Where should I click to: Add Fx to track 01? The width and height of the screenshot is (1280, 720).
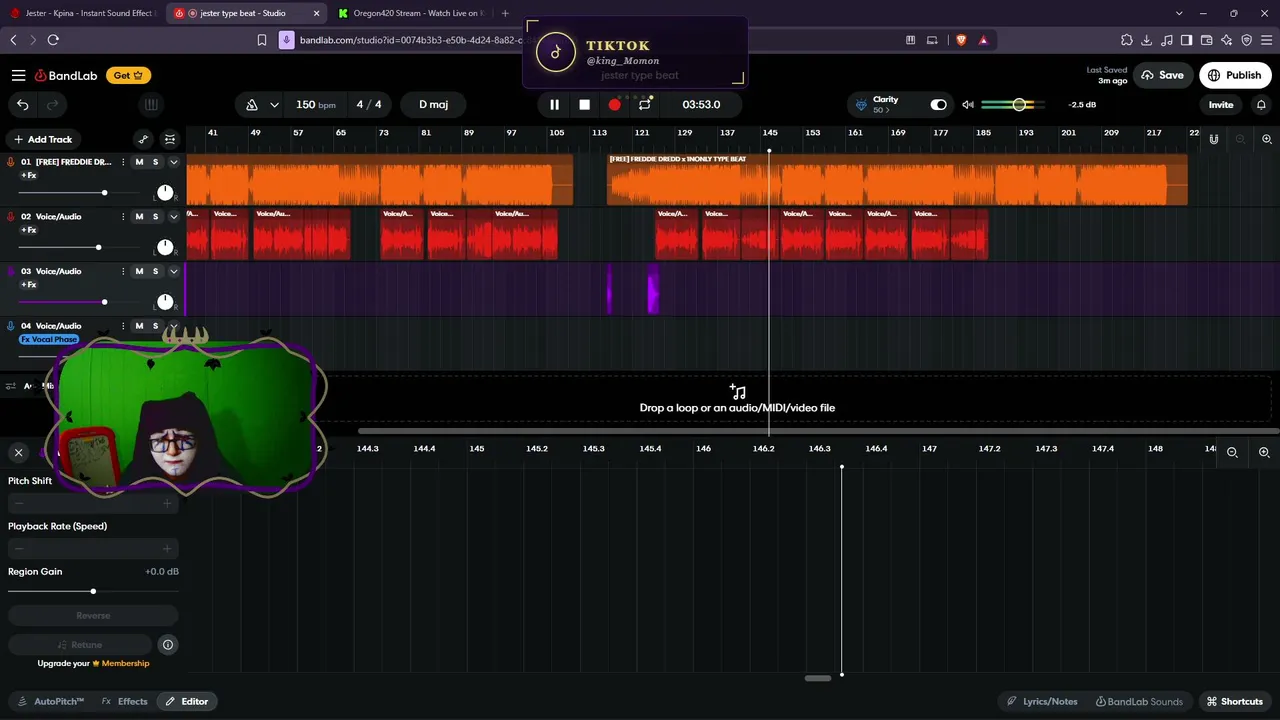click(x=29, y=176)
